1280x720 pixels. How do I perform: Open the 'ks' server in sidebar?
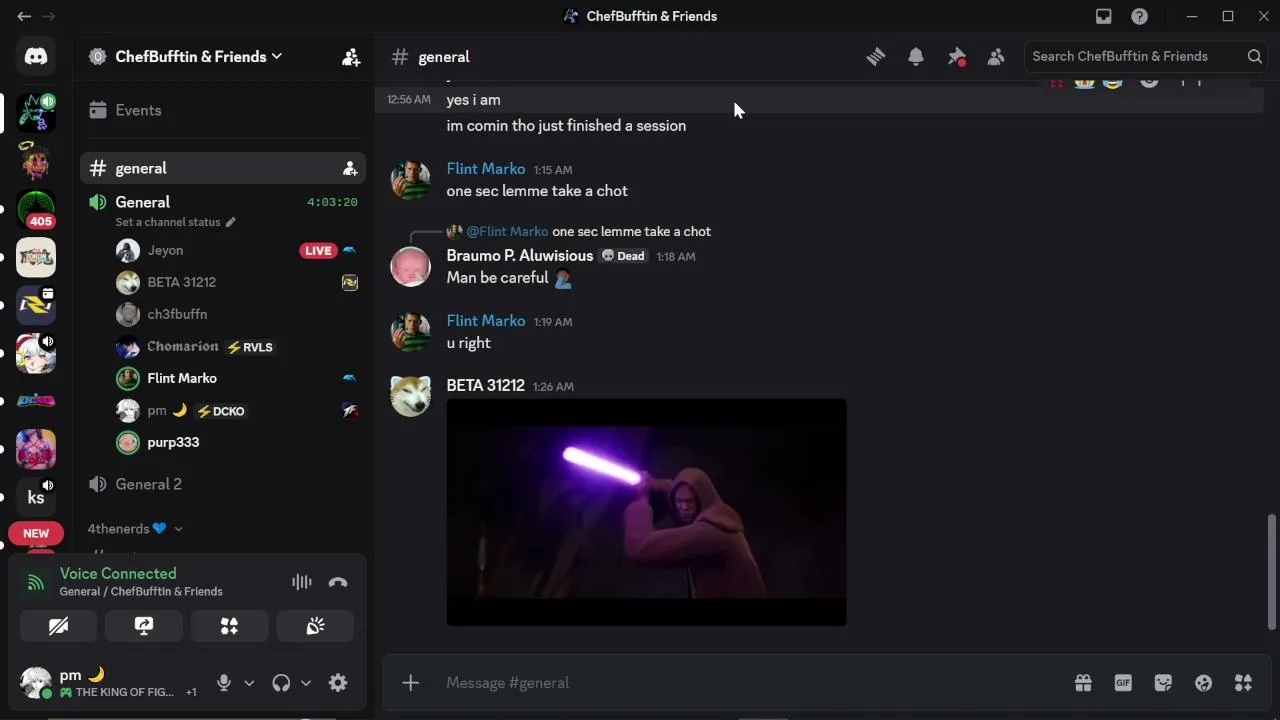[x=36, y=497]
